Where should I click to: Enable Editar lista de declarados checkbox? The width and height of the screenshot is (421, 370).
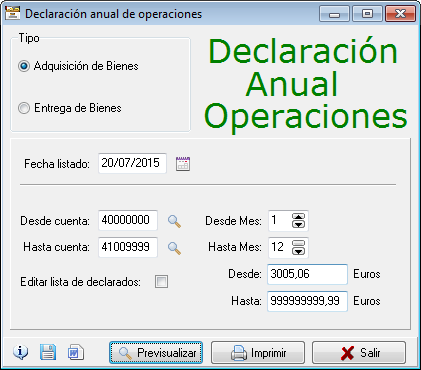click(x=161, y=282)
